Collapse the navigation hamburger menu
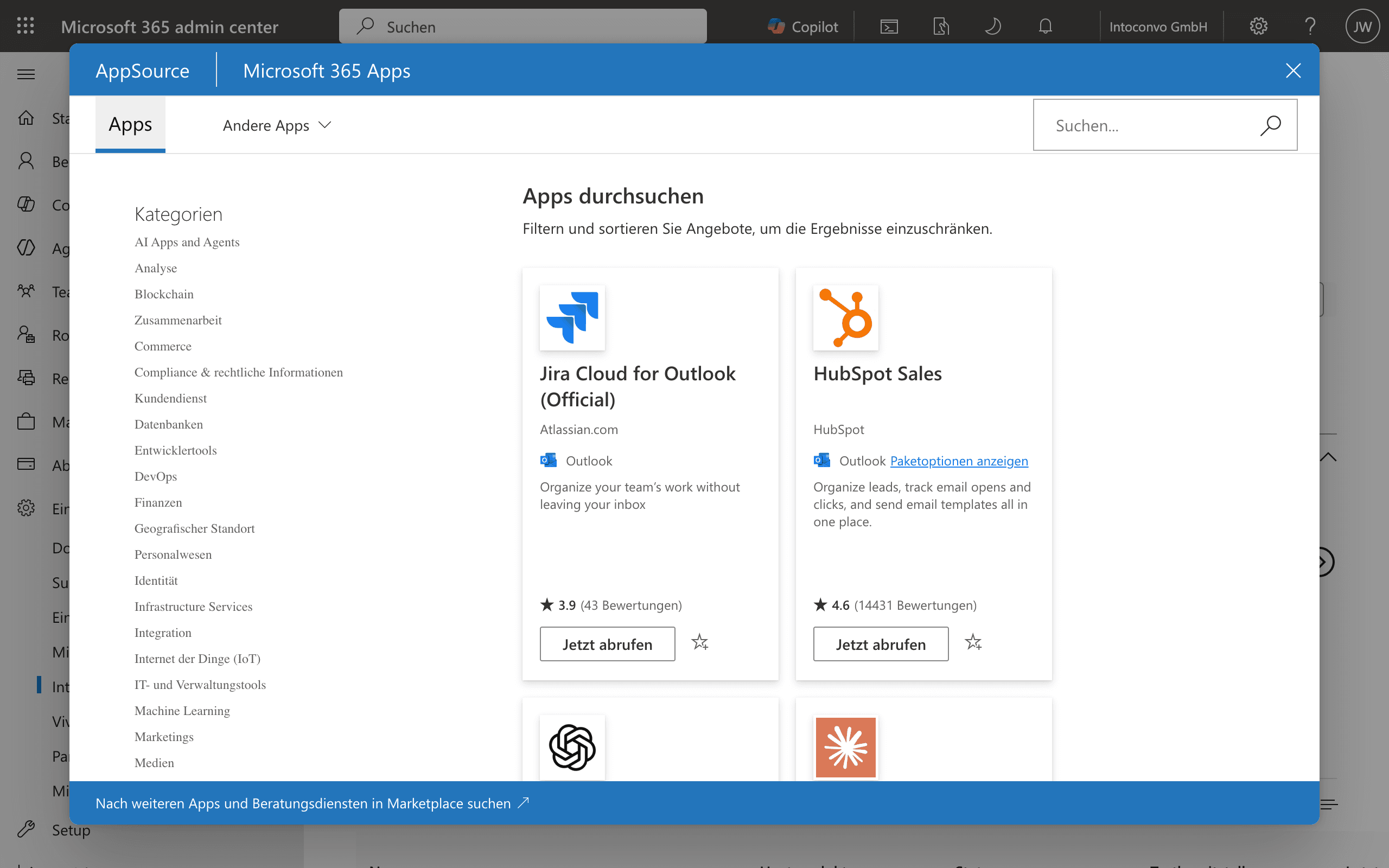 coord(26,74)
